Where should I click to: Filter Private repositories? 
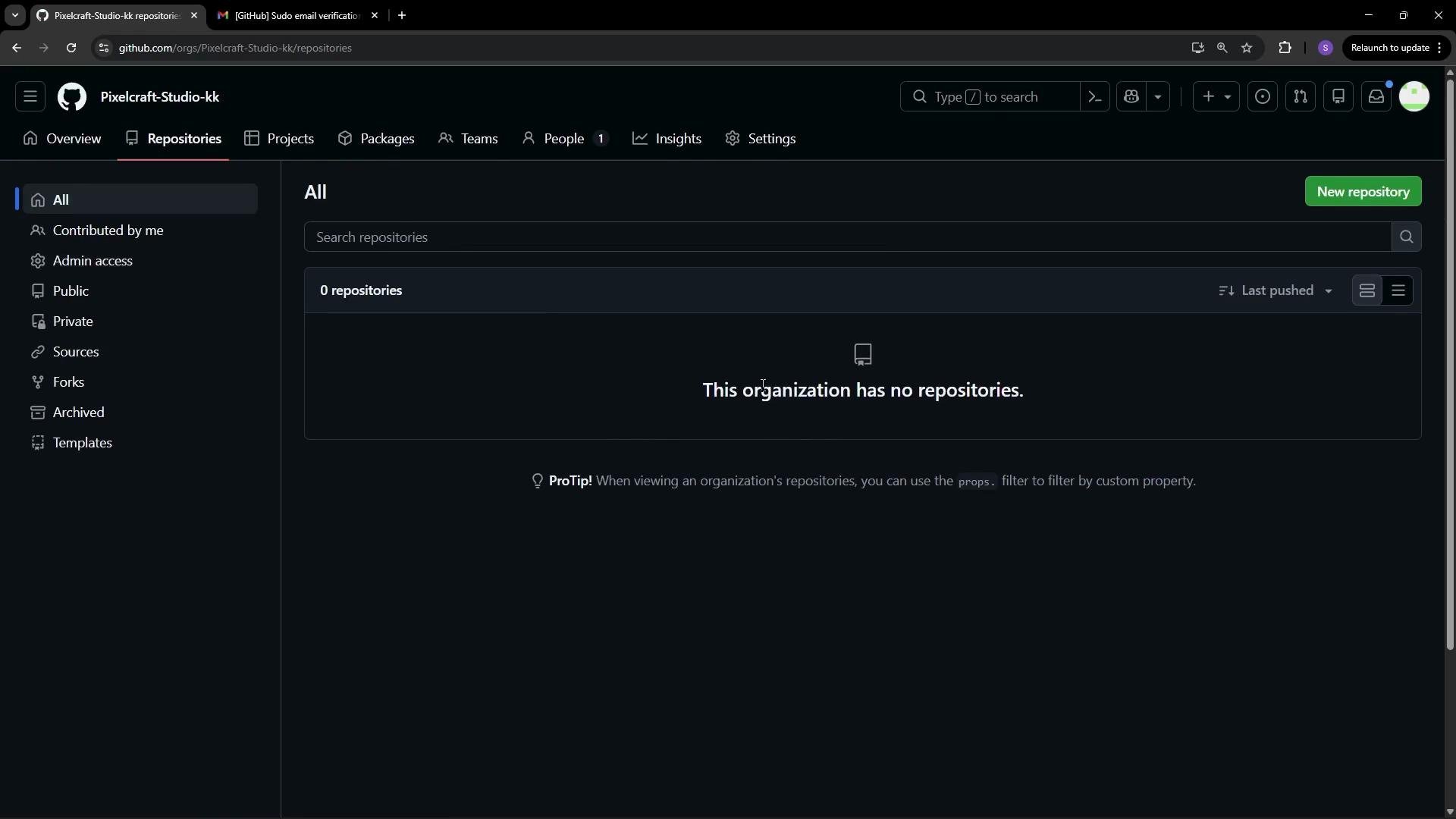(140, 322)
